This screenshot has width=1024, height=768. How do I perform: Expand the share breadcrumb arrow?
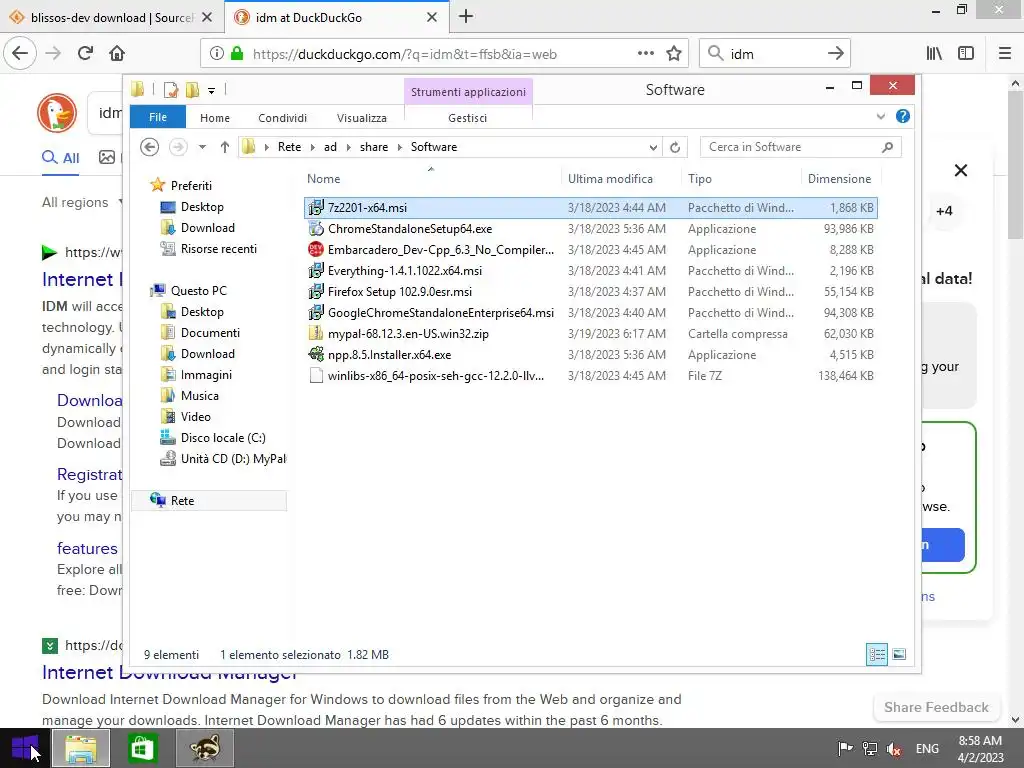tap(400, 148)
